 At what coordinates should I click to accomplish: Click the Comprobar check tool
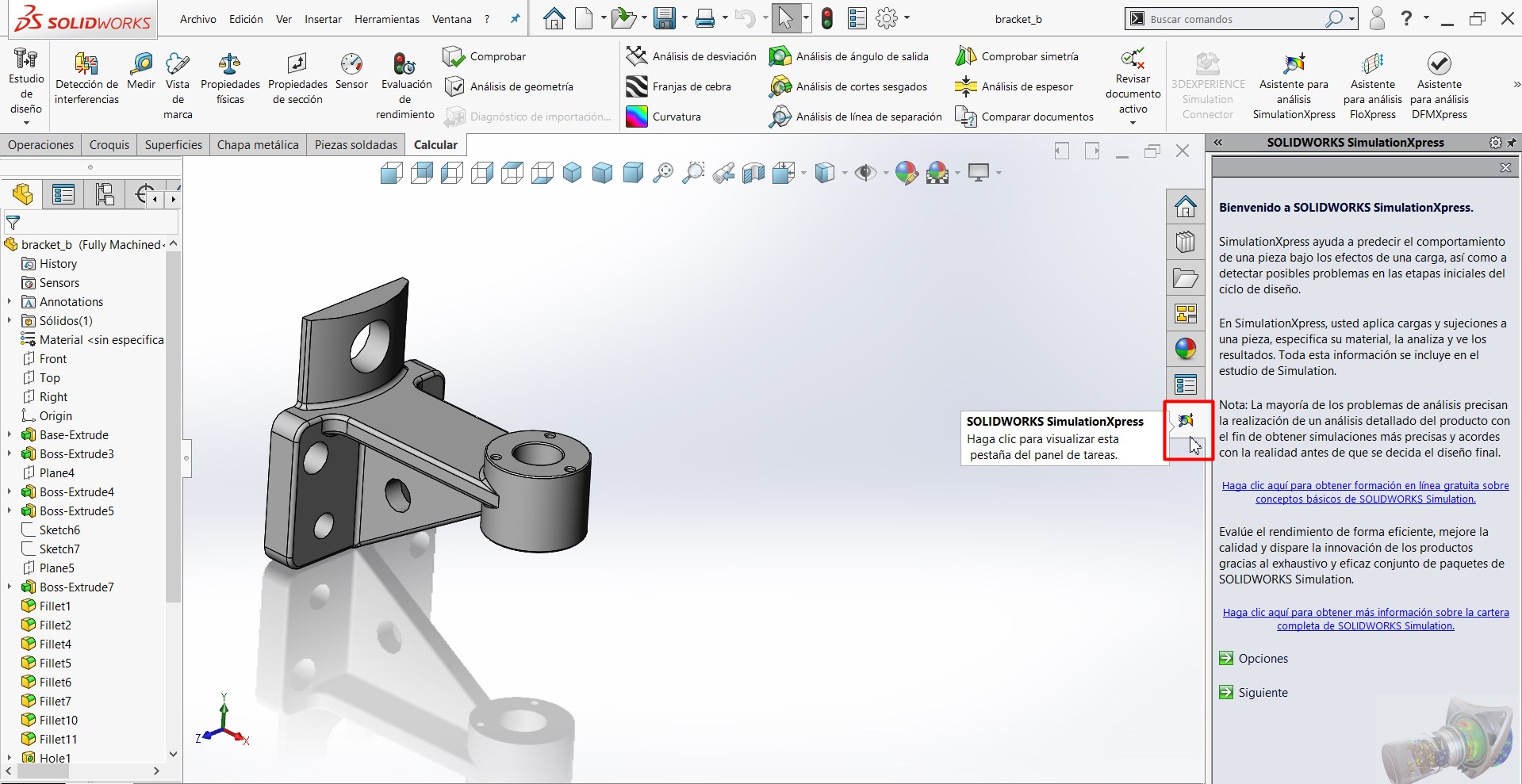coord(484,56)
